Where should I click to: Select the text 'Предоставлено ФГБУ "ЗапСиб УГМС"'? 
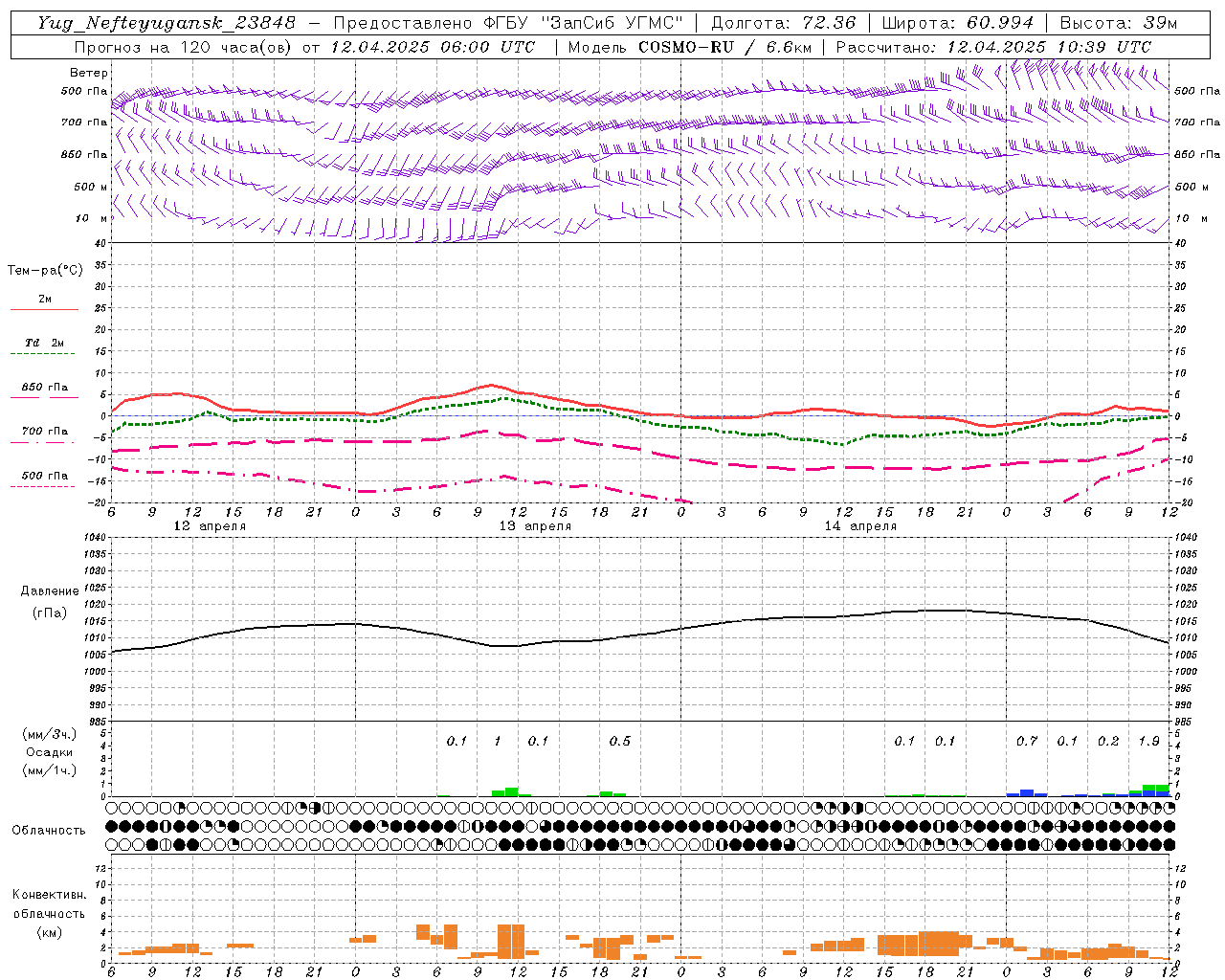[x=508, y=23]
